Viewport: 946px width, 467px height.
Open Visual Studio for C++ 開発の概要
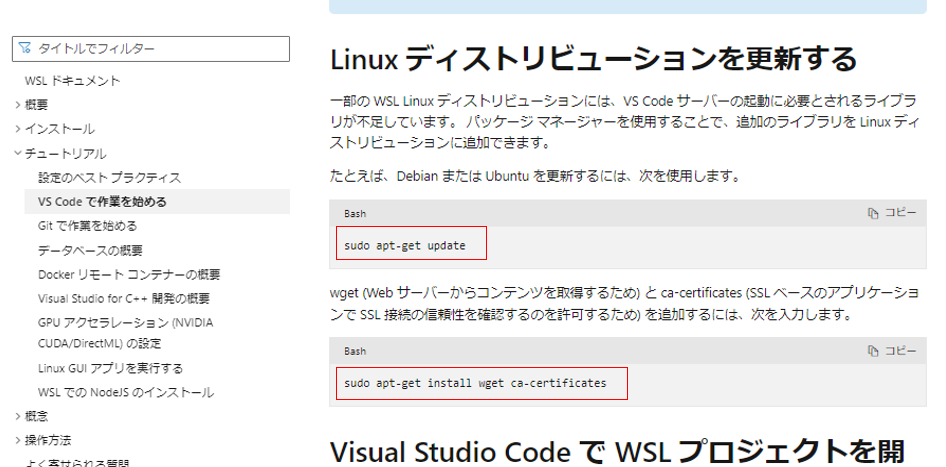coord(124,299)
